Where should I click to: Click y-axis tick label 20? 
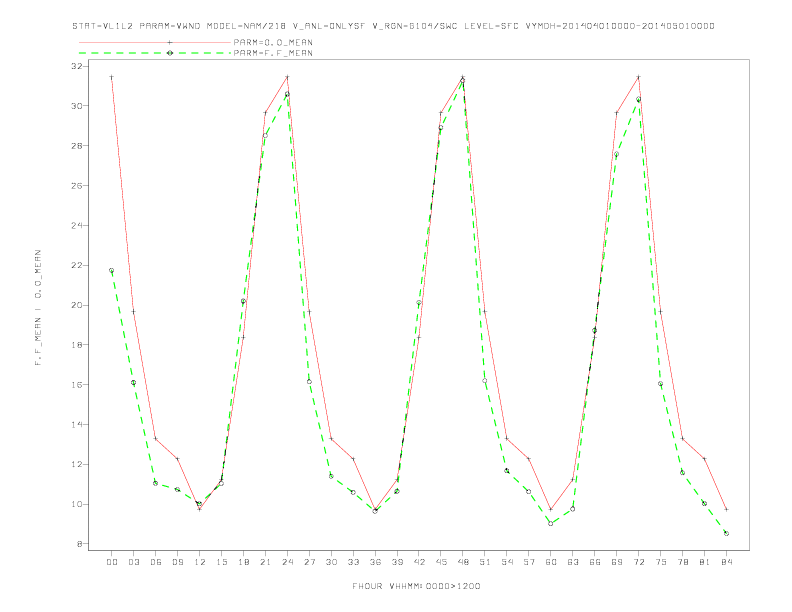click(x=77, y=305)
